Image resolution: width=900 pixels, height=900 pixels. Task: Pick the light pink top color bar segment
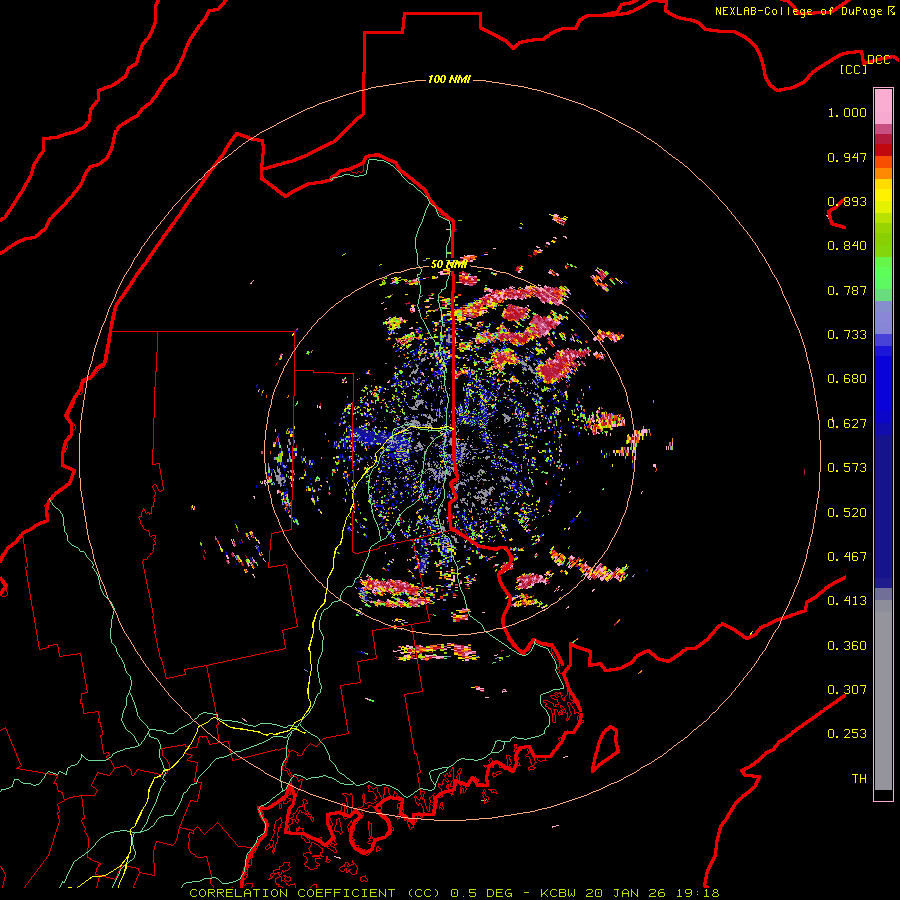pos(883,106)
